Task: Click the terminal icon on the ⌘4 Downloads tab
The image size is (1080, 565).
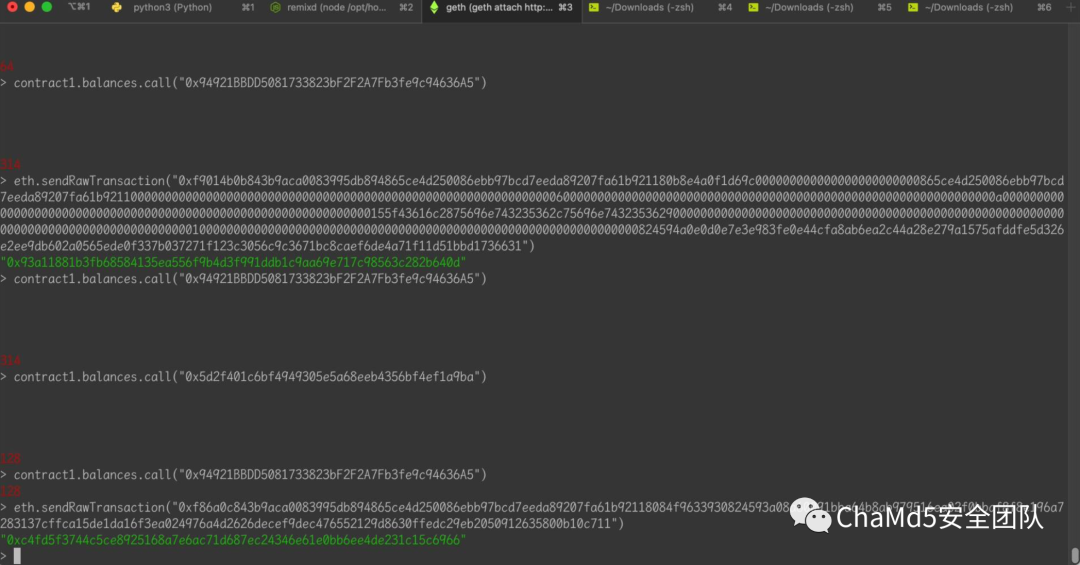Action: point(594,8)
